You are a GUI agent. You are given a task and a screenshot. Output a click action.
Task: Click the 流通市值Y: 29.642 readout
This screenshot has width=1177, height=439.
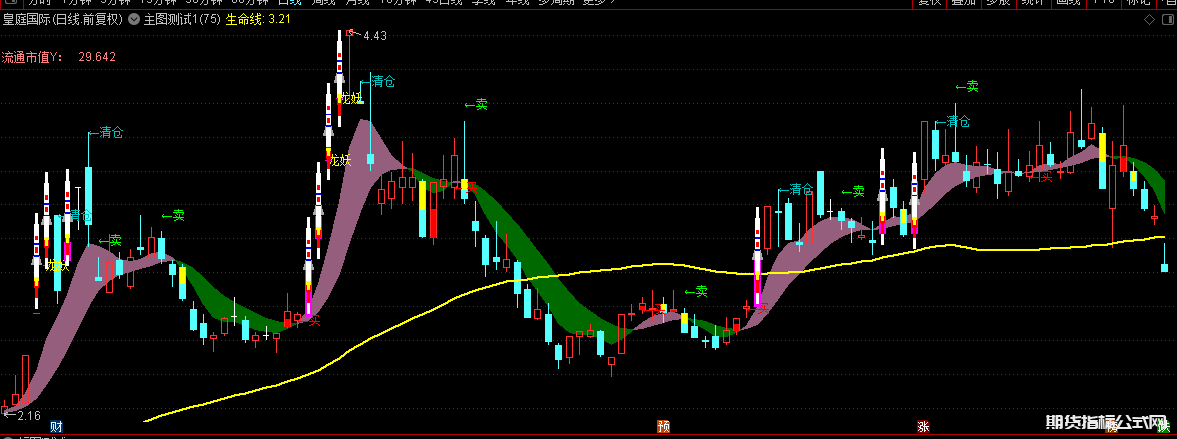(x=59, y=56)
